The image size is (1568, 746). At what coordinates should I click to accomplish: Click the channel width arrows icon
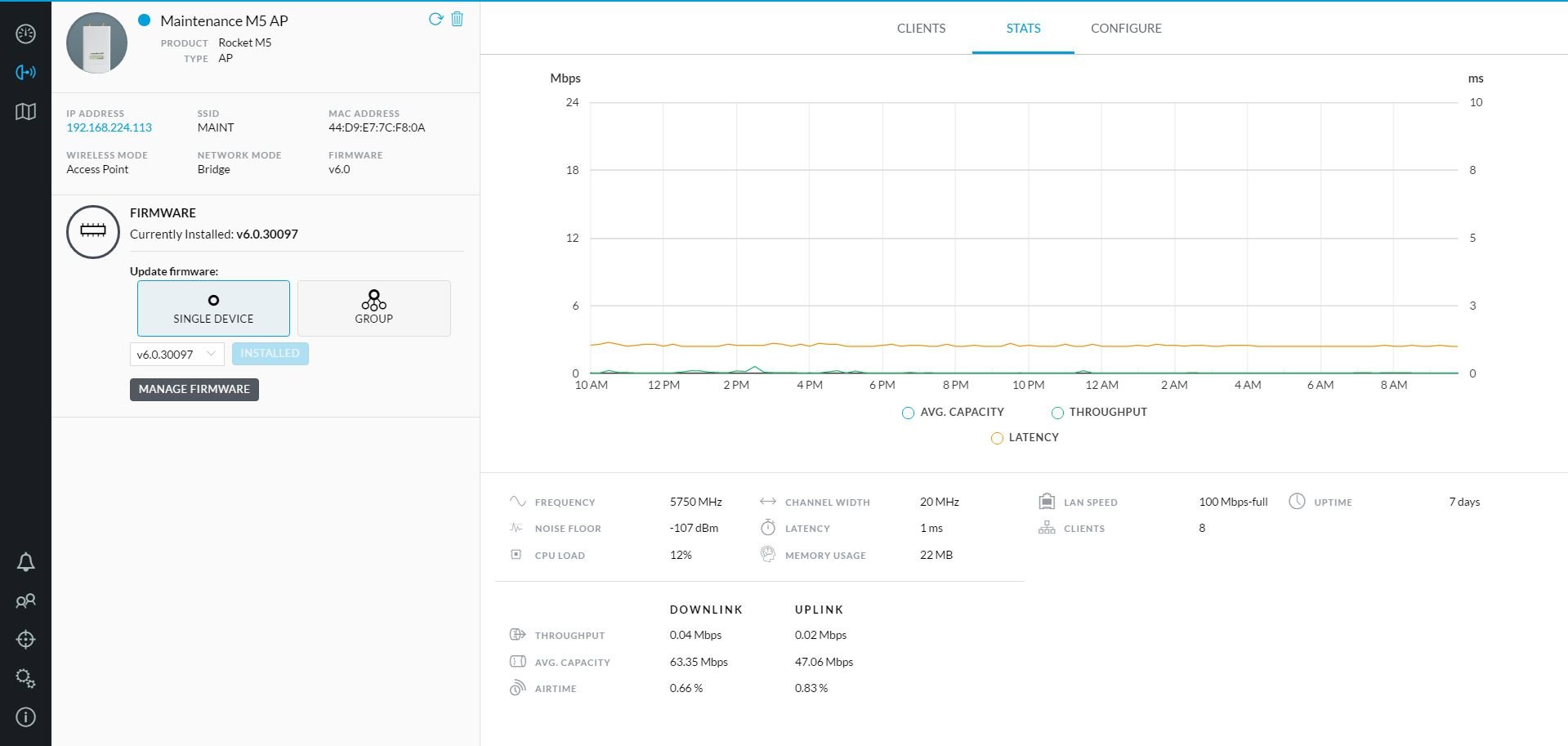[767, 501]
